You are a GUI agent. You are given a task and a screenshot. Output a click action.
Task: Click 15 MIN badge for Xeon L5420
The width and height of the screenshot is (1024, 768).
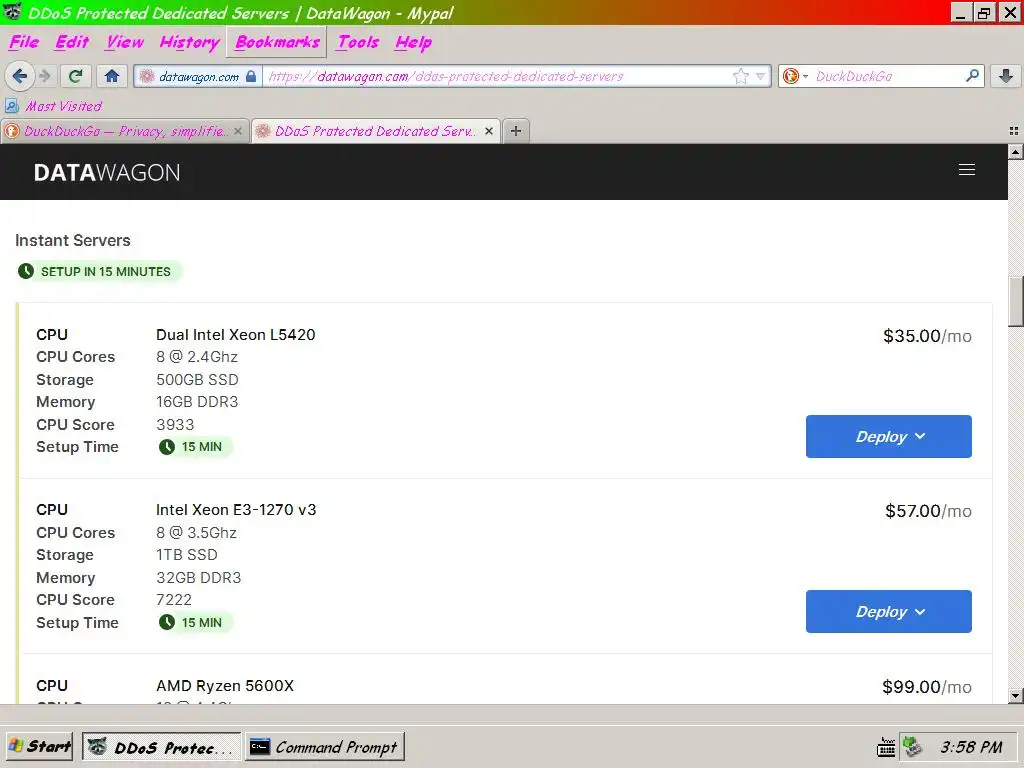point(194,447)
